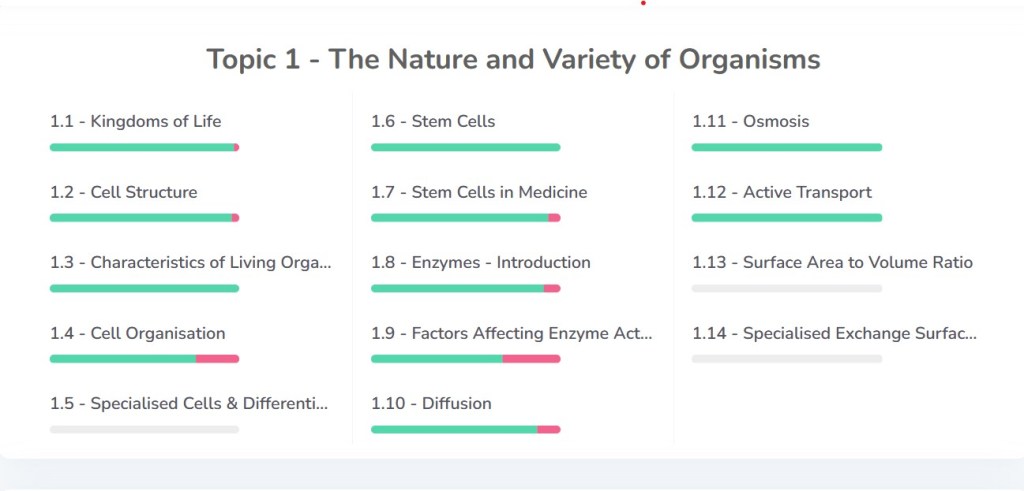Go to 1.4 Cell Organisation
Image resolution: width=1024 pixels, height=491 pixels.
[138, 334]
